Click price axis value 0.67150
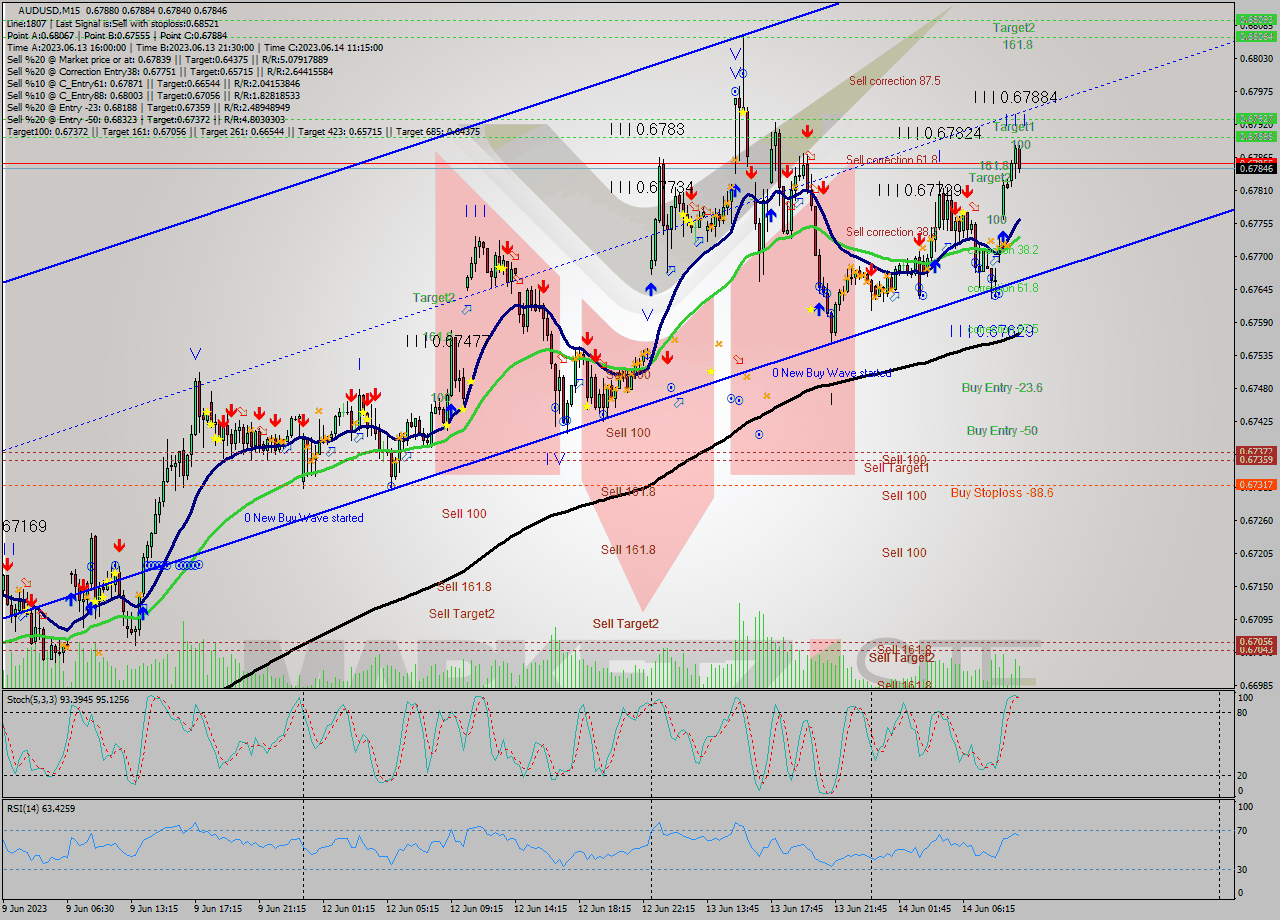 [x=1256, y=586]
